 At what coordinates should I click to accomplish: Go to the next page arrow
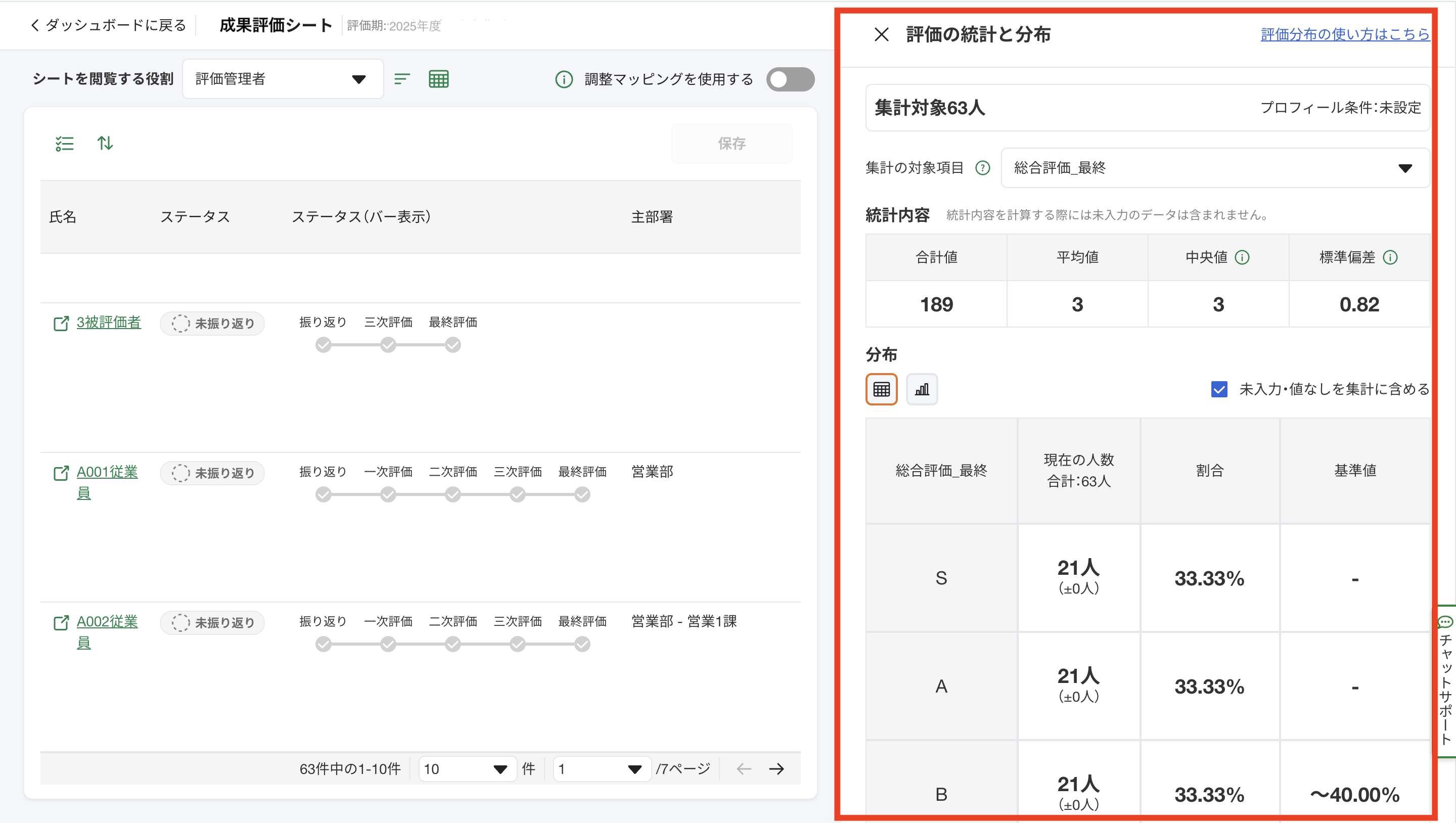777,769
